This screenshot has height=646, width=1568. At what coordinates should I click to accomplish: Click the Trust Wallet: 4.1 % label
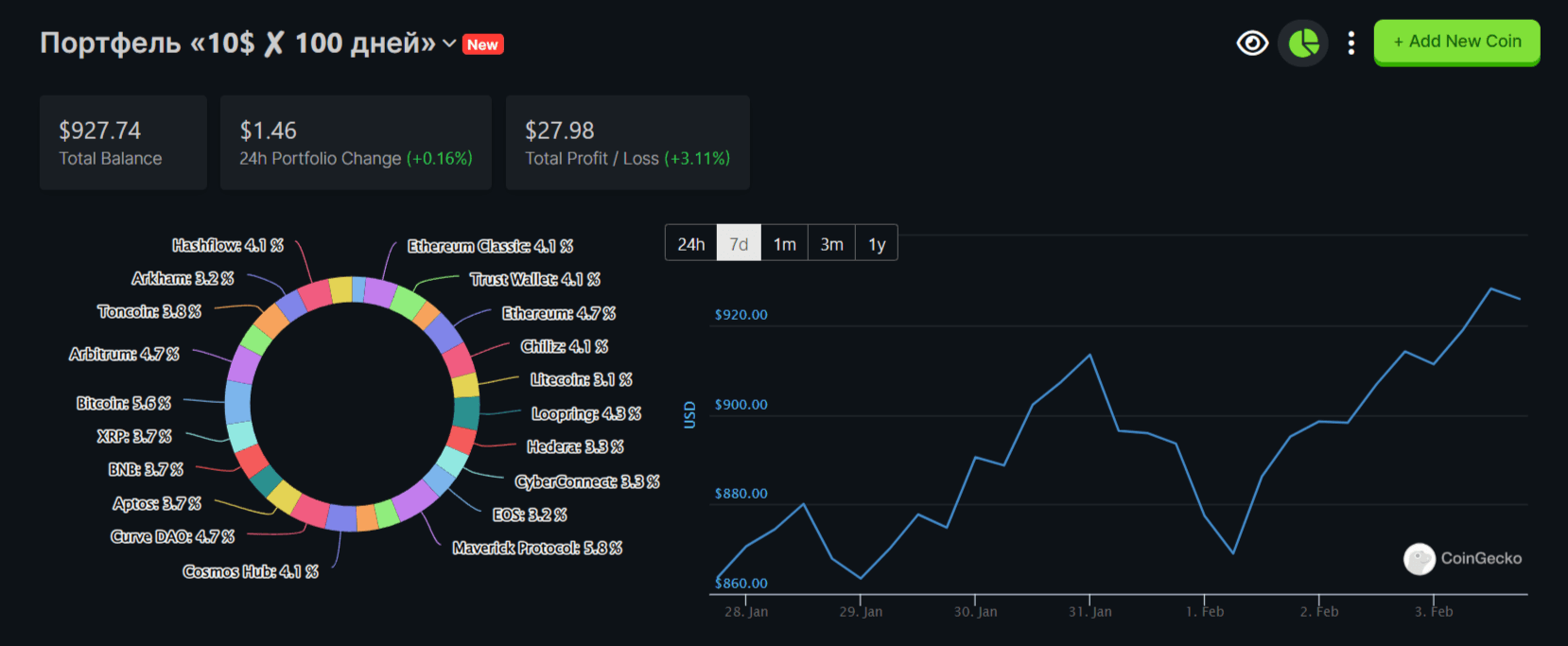535,279
